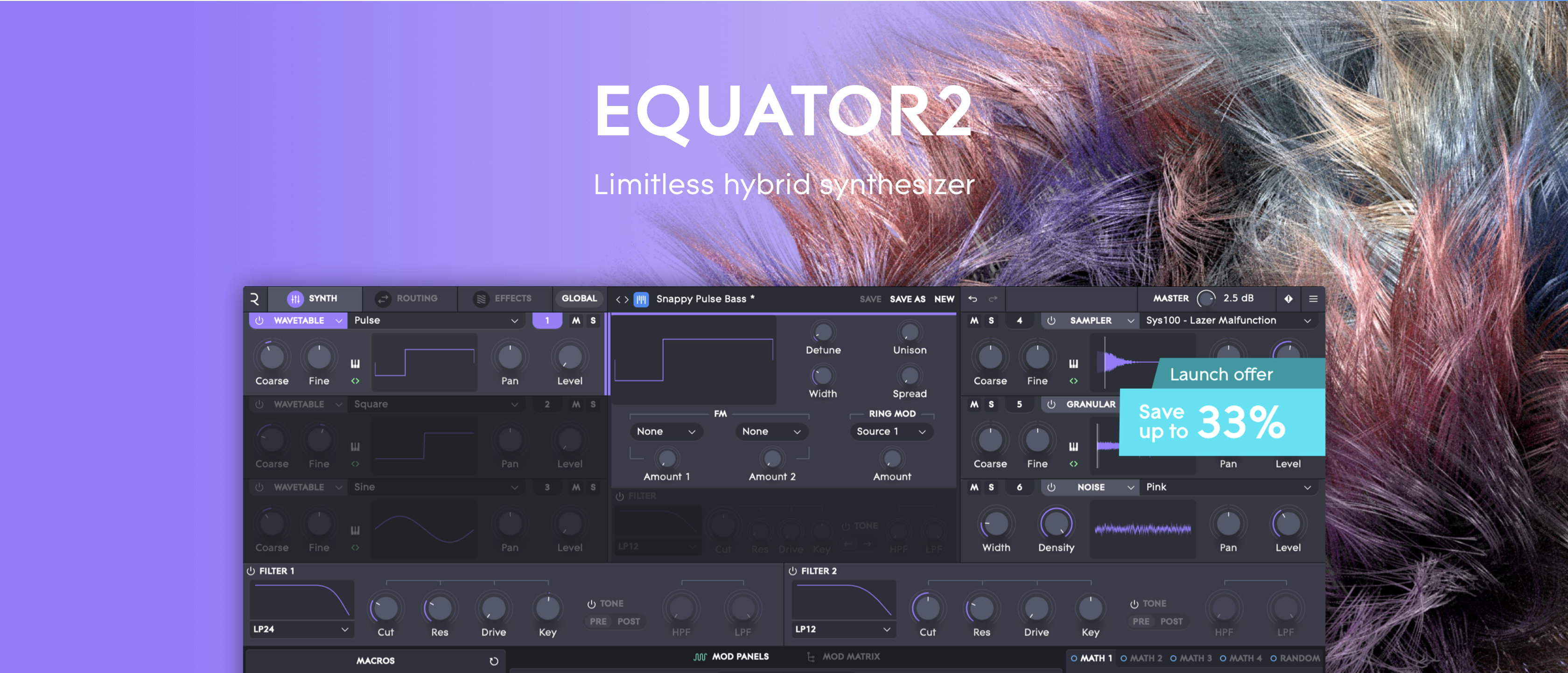Image resolution: width=1568 pixels, height=673 pixels.
Task: Switch to the SYNTH tab
Action: coord(315,299)
